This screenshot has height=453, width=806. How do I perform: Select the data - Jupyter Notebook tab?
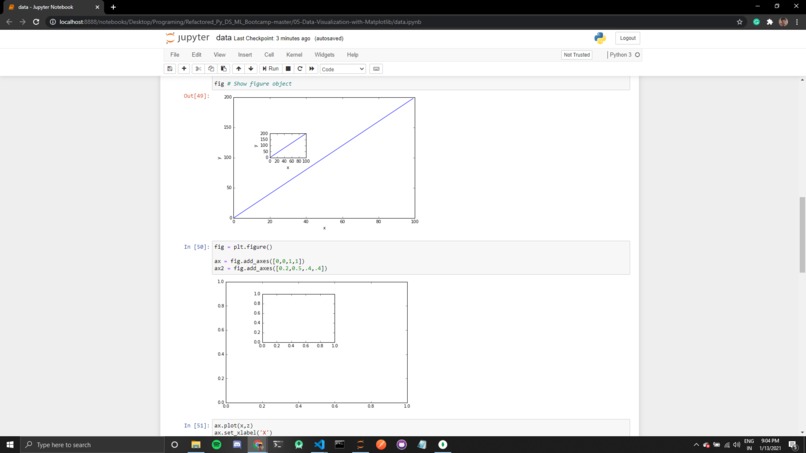pos(51,7)
